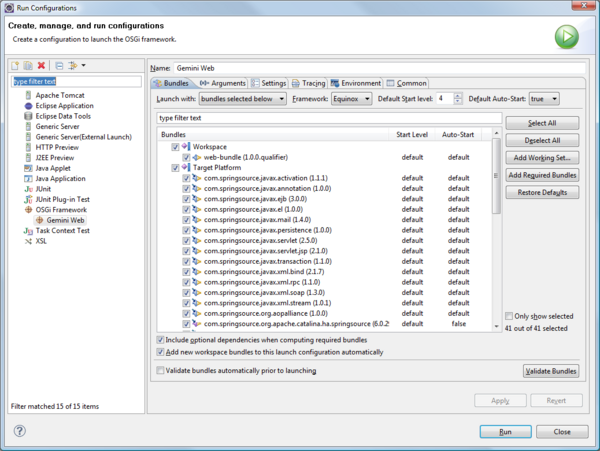Toggle the Target Platform checkbox
Viewport: 600px width, 451px height.
click(175, 168)
